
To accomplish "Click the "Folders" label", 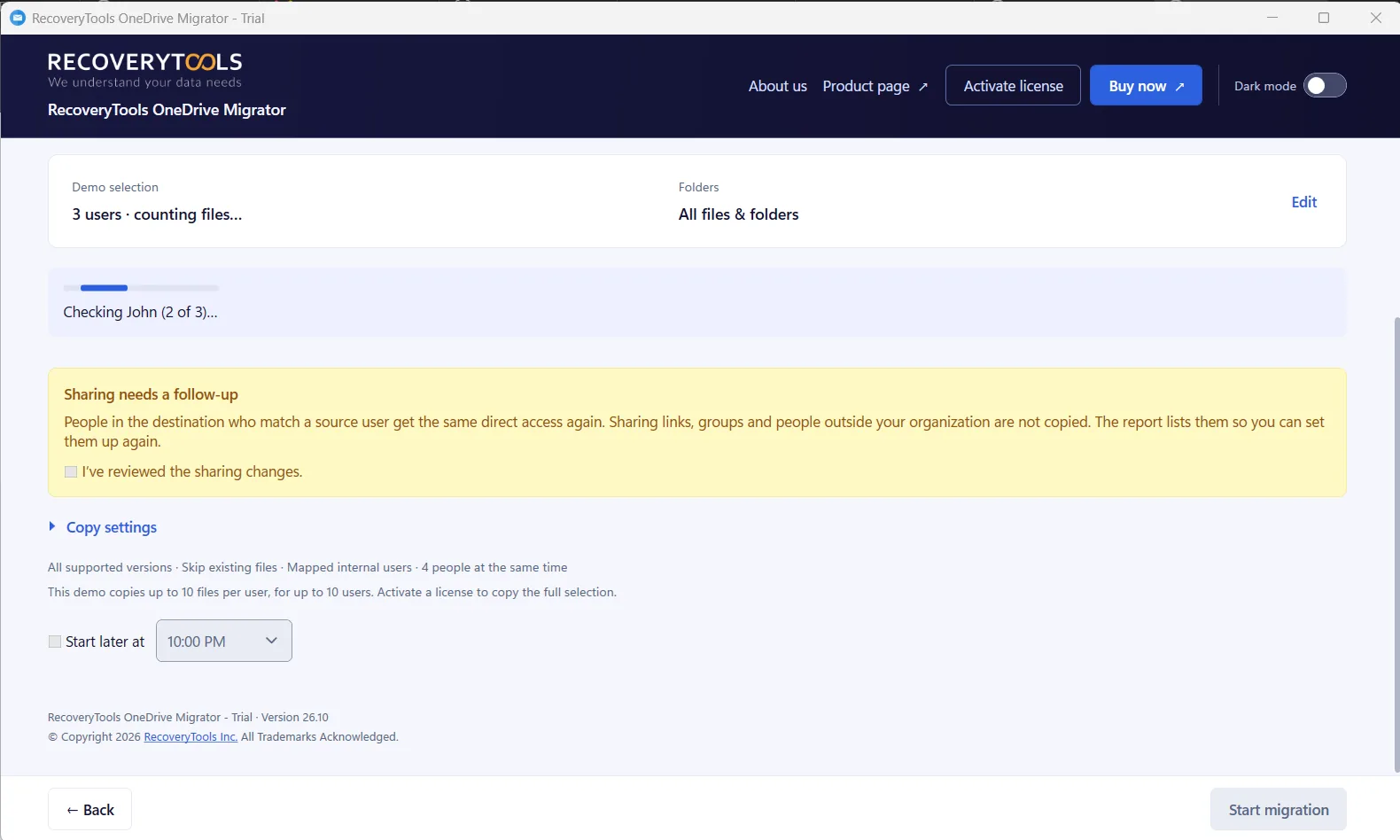I will point(698,188).
